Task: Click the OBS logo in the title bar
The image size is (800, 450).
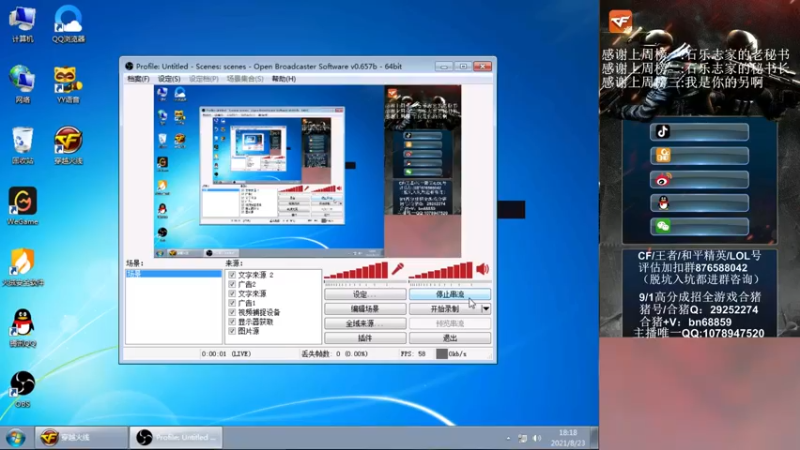Action: [x=129, y=66]
